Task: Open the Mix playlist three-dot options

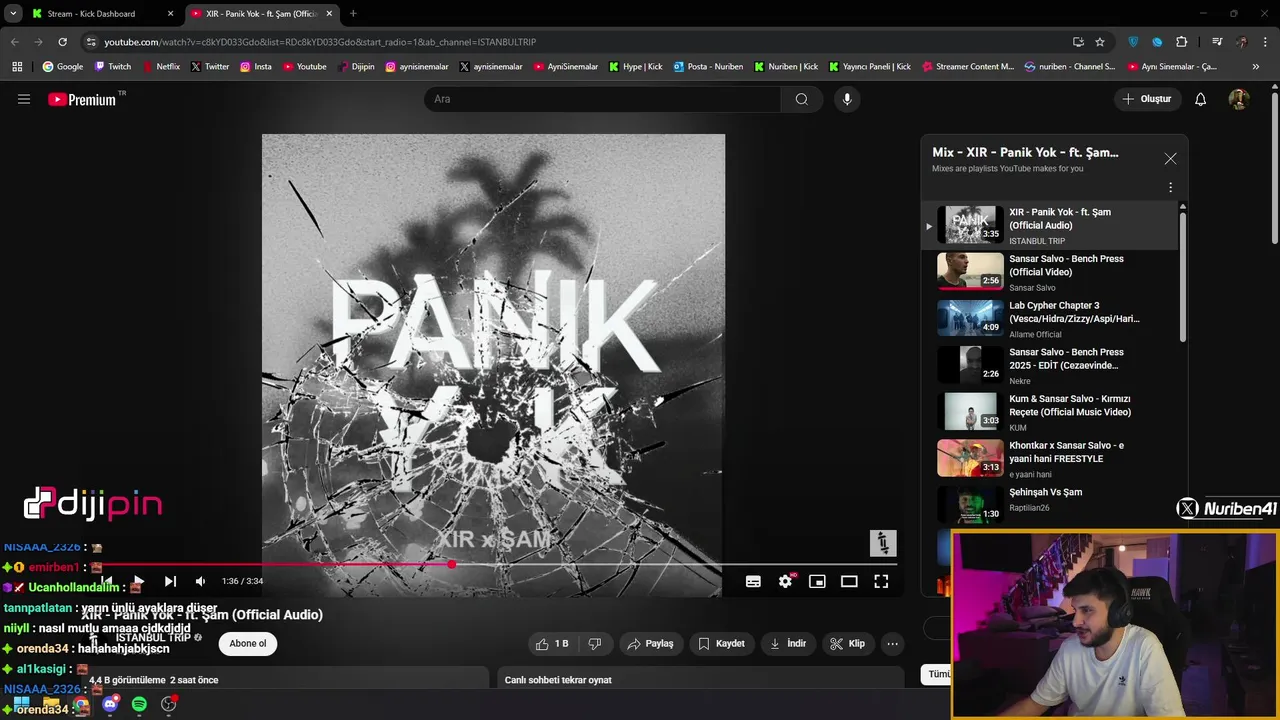Action: click(x=1170, y=187)
